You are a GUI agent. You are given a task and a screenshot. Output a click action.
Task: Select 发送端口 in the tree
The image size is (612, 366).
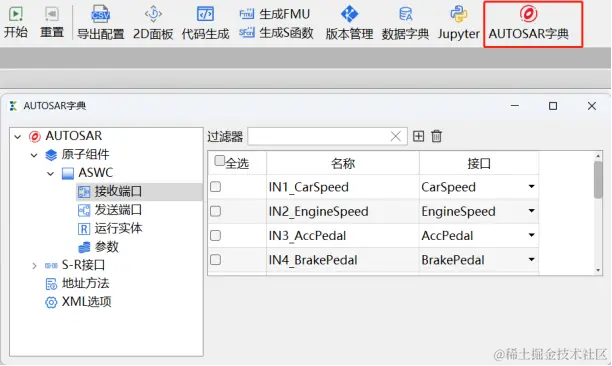pos(118,210)
